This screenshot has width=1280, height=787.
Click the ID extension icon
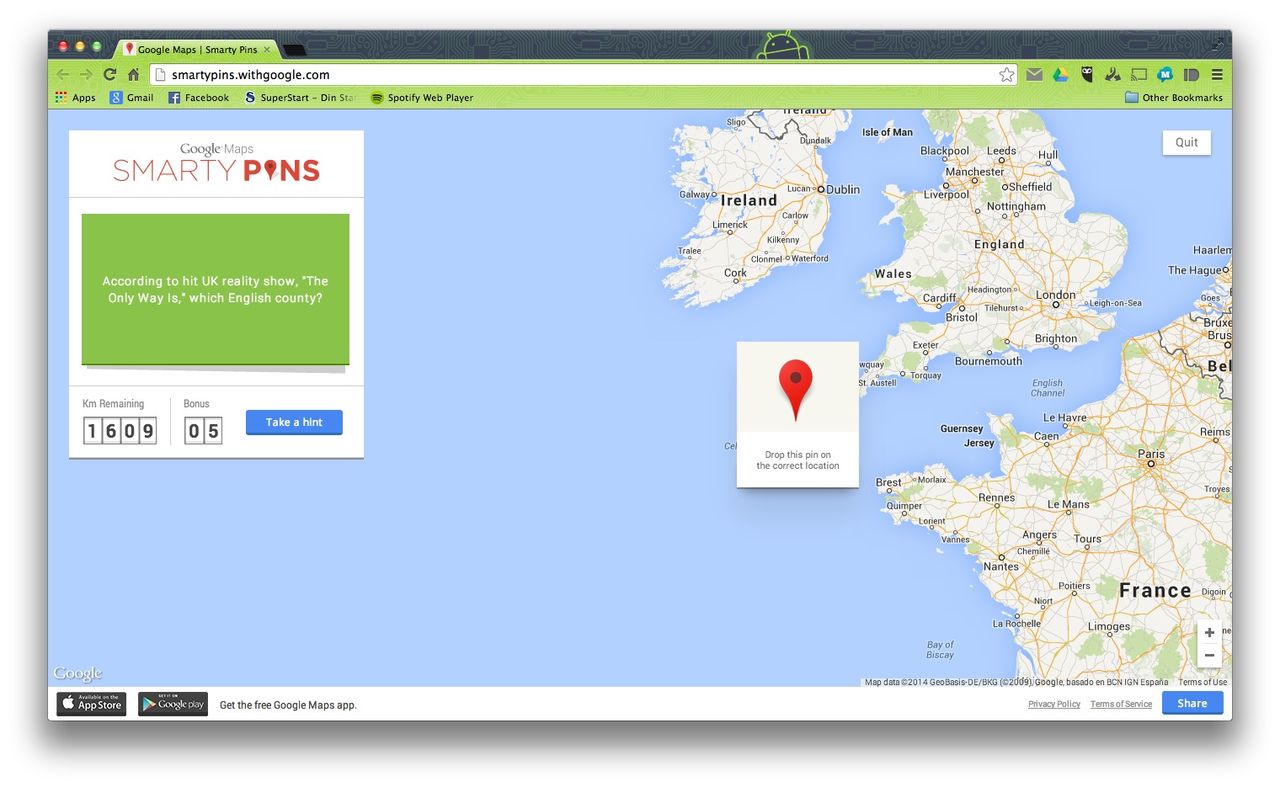click(x=1191, y=75)
